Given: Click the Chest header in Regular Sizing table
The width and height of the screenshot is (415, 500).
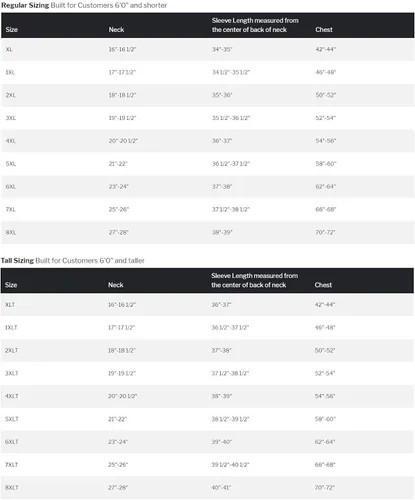Looking at the screenshot, I should (324, 30).
